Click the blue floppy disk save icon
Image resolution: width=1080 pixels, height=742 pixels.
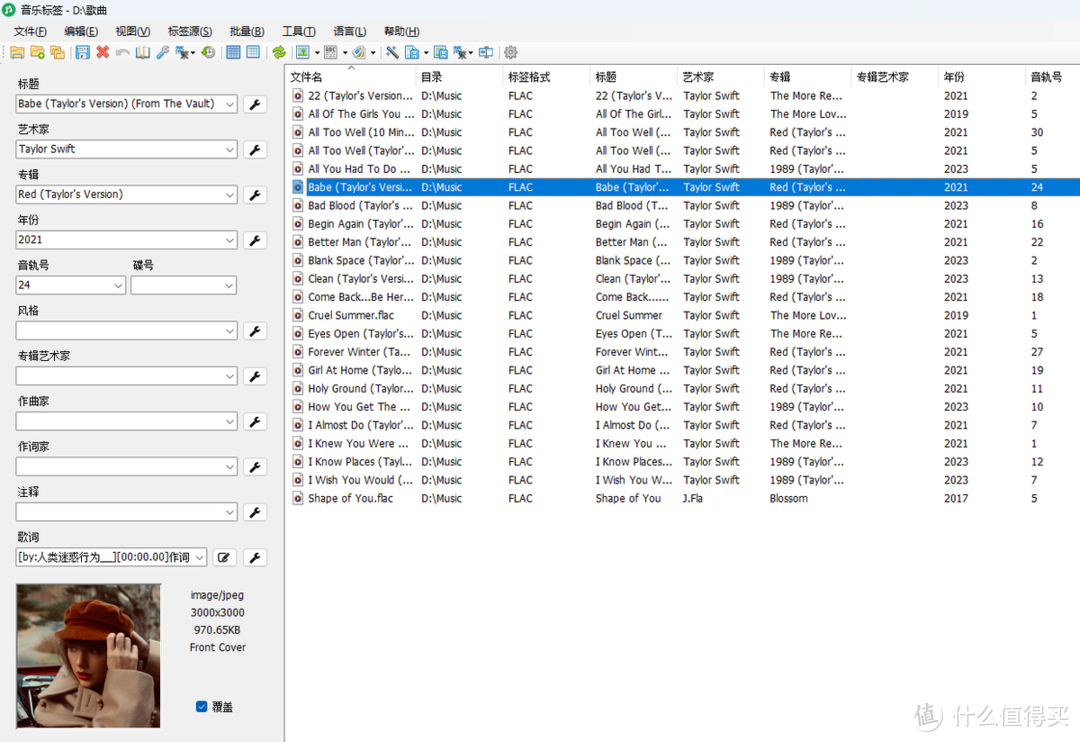pyautogui.click(x=82, y=52)
